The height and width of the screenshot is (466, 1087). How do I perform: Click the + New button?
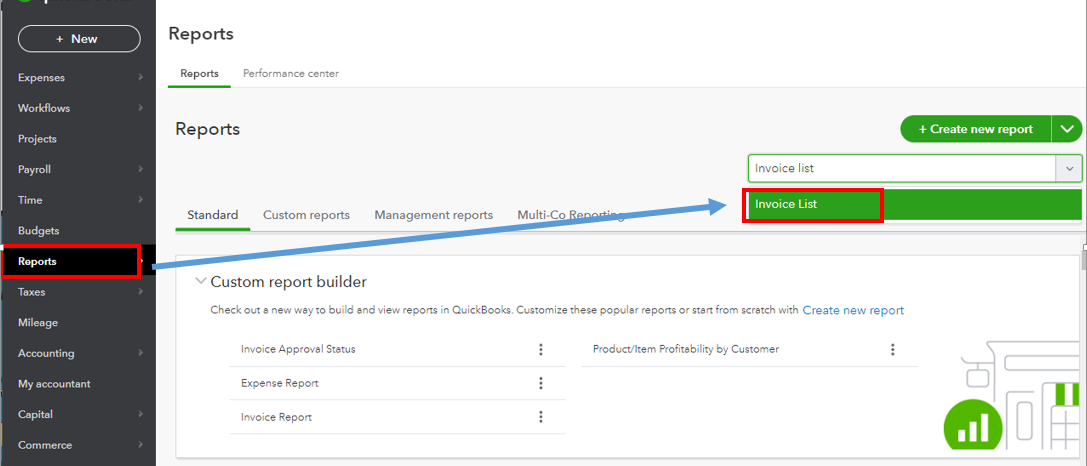click(x=79, y=39)
